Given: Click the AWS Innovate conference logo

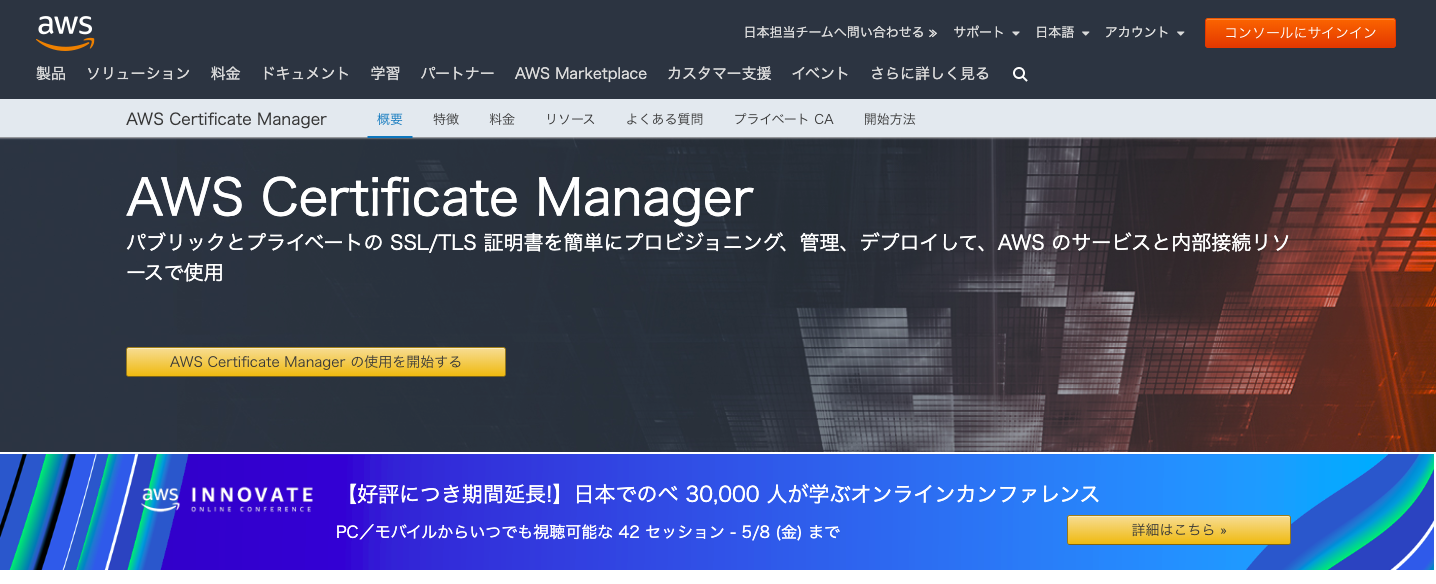Looking at the screenshot, I should tap(227, 498).
